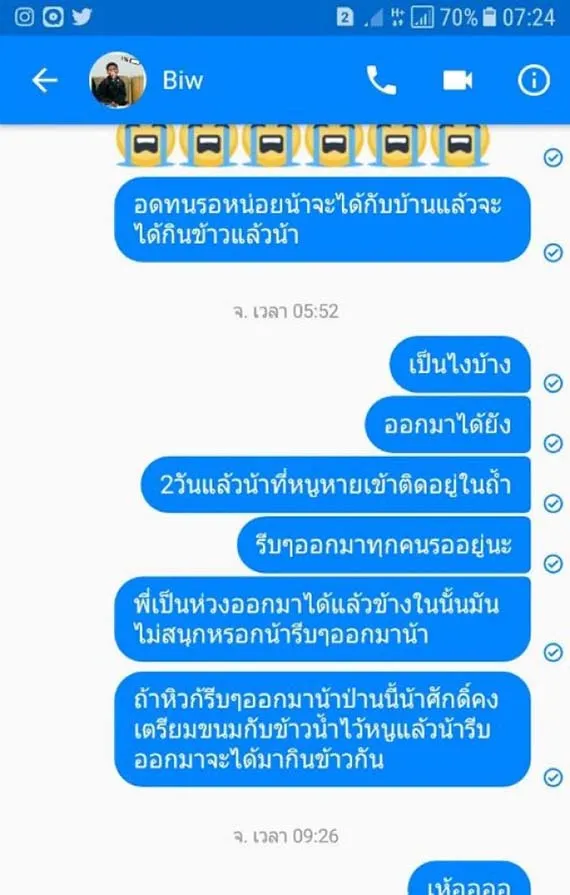
Task: Open Twitter notification in status bar
Action: click(x=82, y=17)
